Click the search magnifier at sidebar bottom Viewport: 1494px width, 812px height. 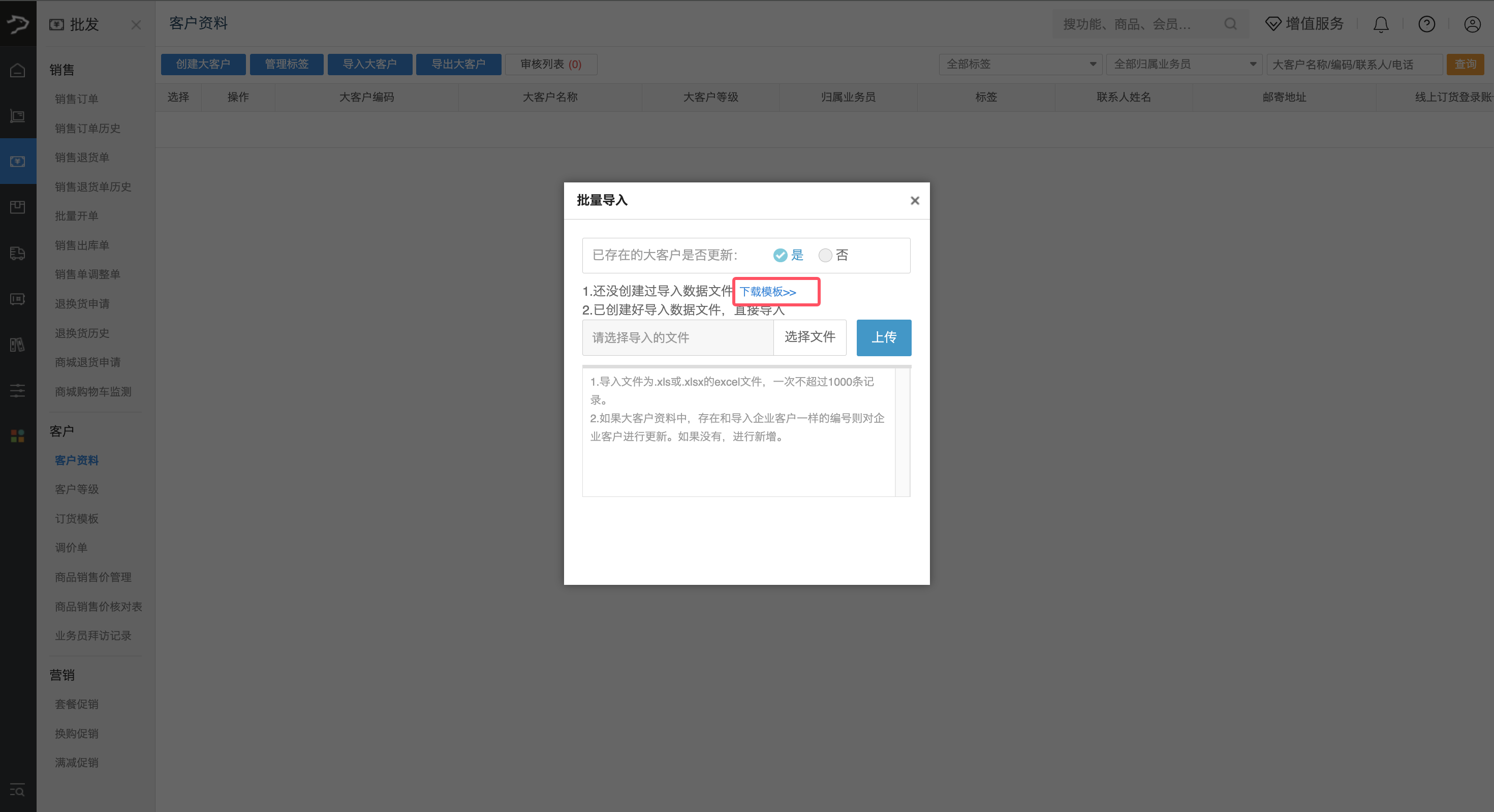(17, 790)
